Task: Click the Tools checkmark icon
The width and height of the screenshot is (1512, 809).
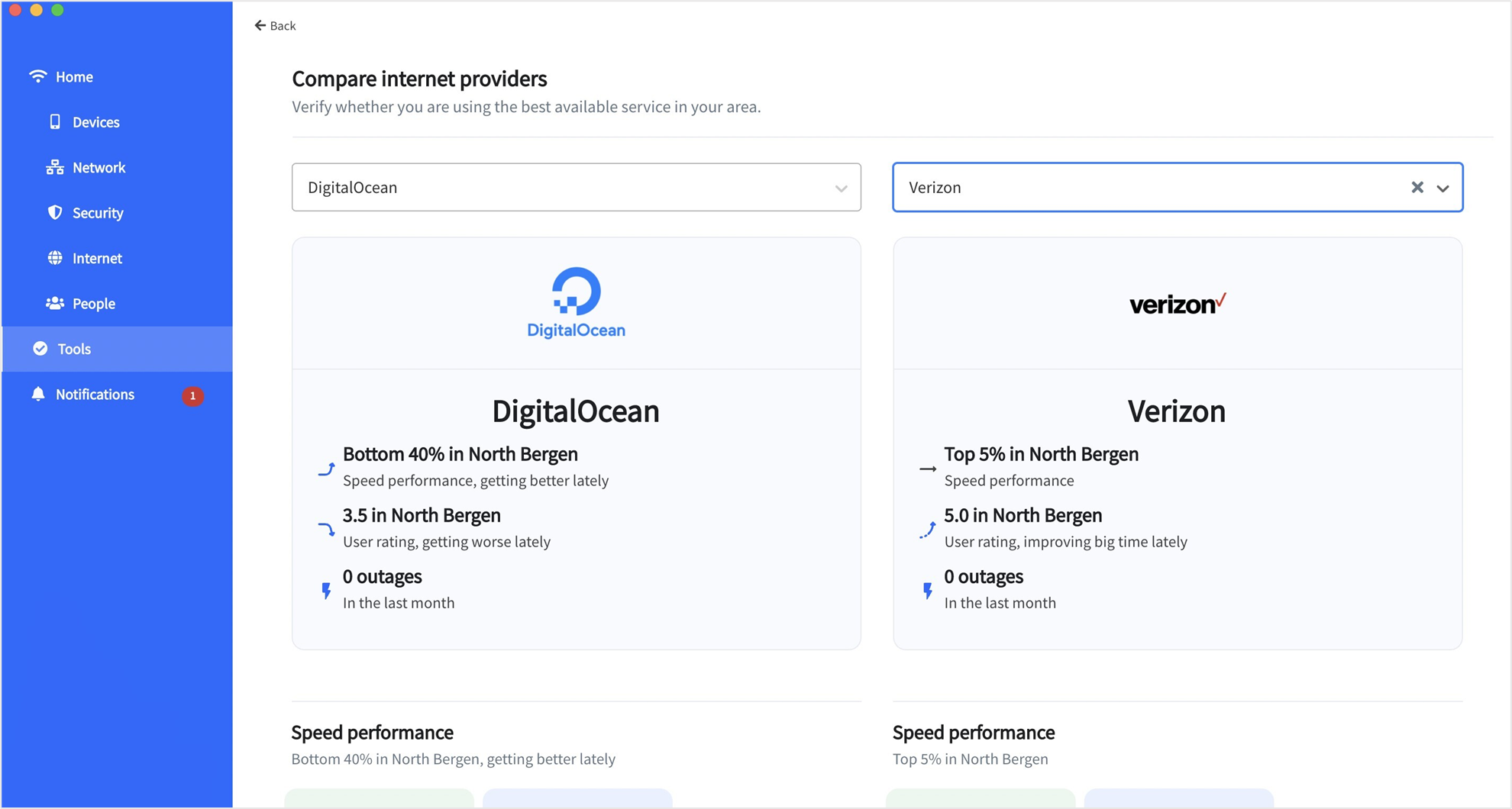Action: point(40,349)
